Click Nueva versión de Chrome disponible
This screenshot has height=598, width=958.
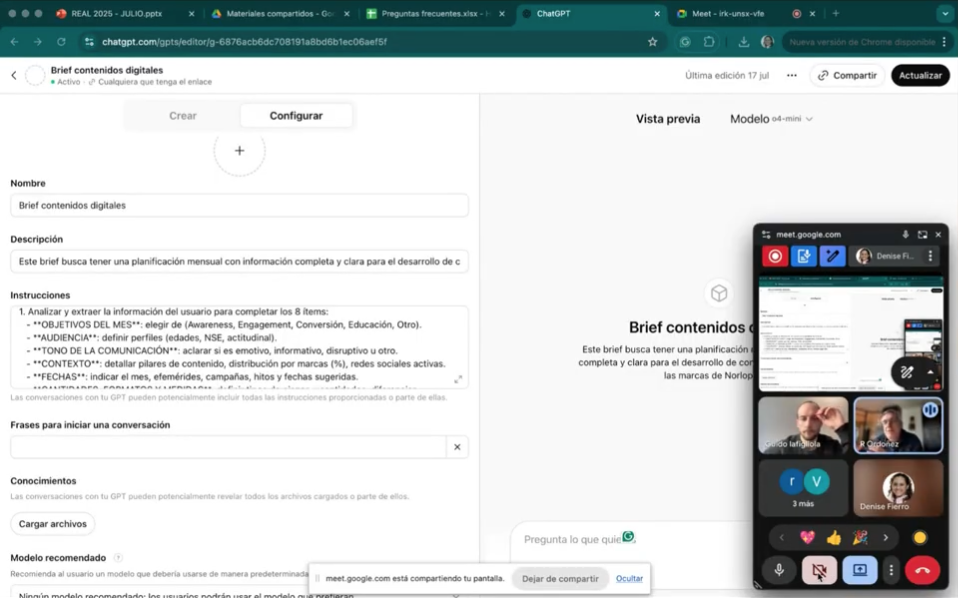862,42
